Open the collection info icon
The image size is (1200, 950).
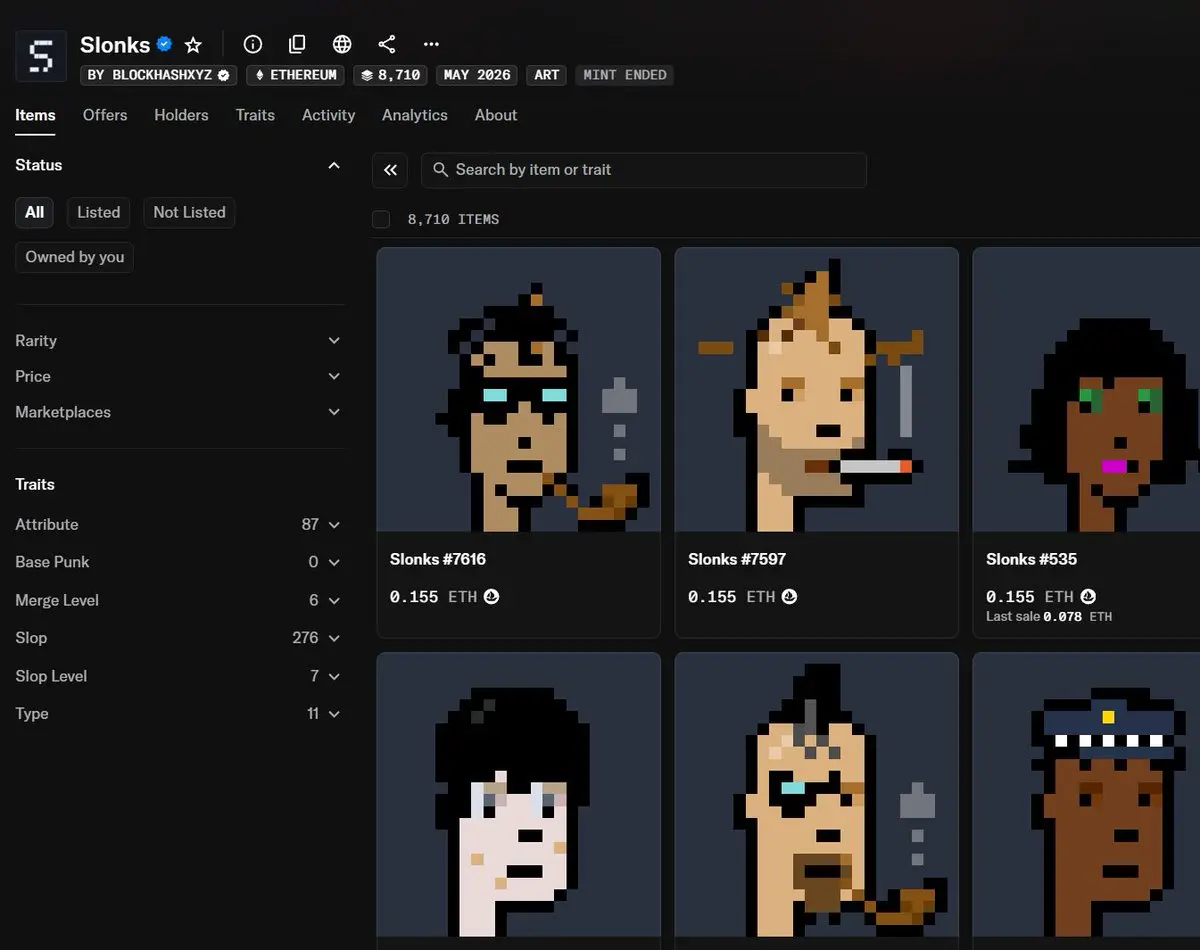pos(253,44)
